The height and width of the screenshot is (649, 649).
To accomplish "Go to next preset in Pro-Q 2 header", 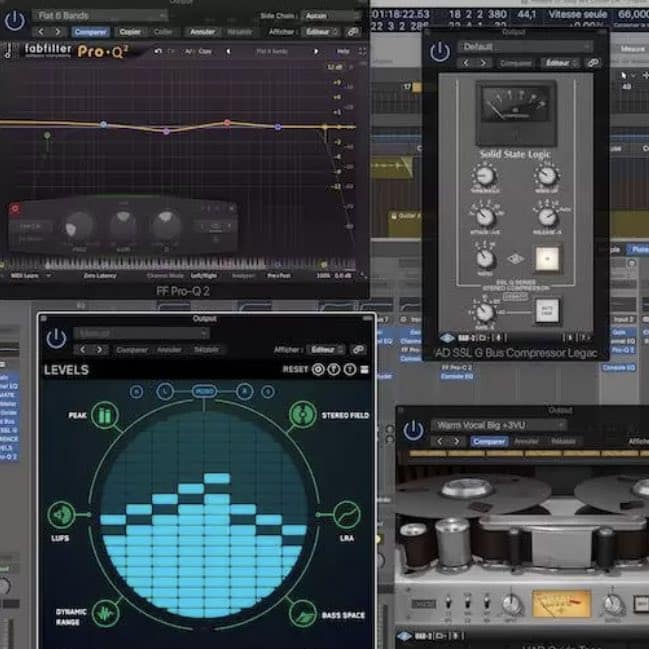I will (x=58, y=32).
